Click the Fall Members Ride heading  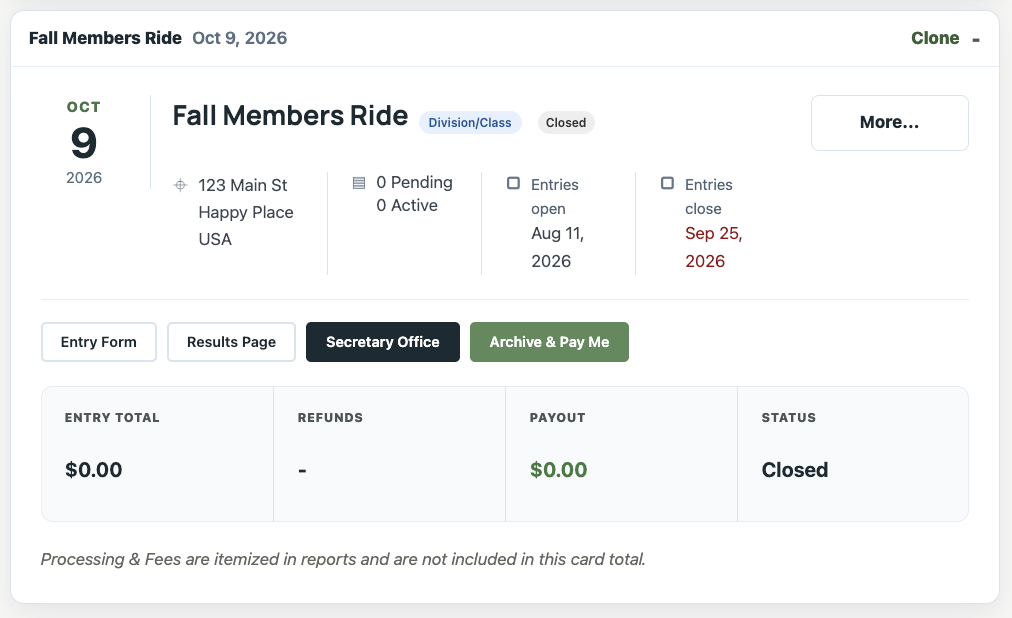point(290,116)
